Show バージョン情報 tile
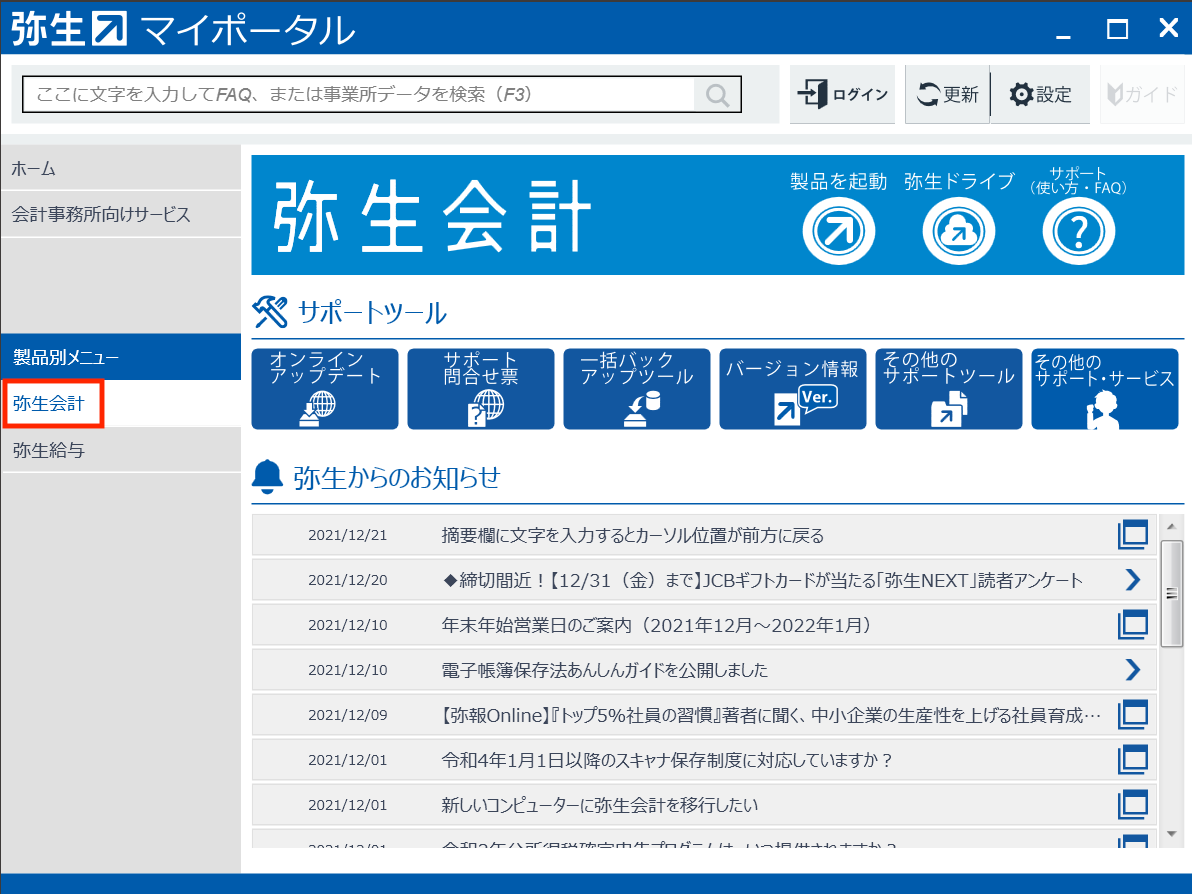Screen dimensions: 1192x894 793,389
